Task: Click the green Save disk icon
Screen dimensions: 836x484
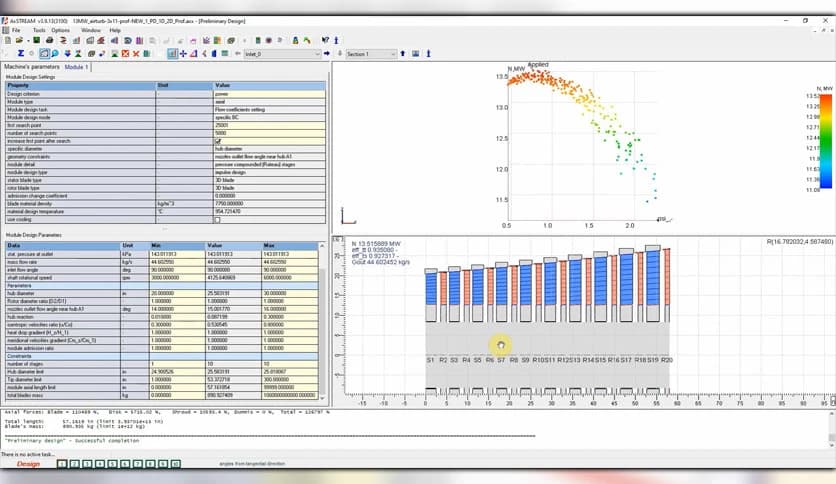Action: [36, 41]
